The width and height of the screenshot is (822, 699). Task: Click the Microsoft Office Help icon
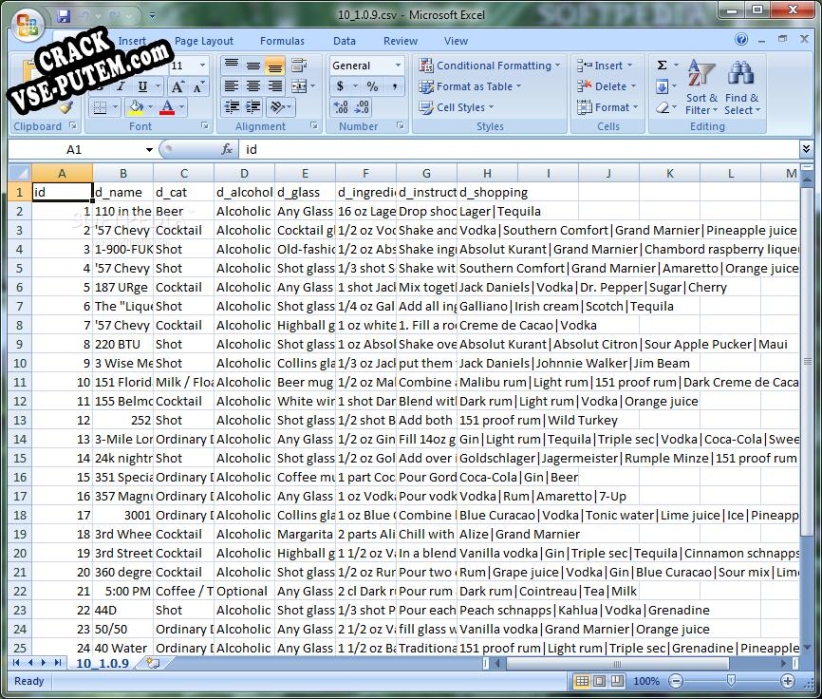click(742, 41)
